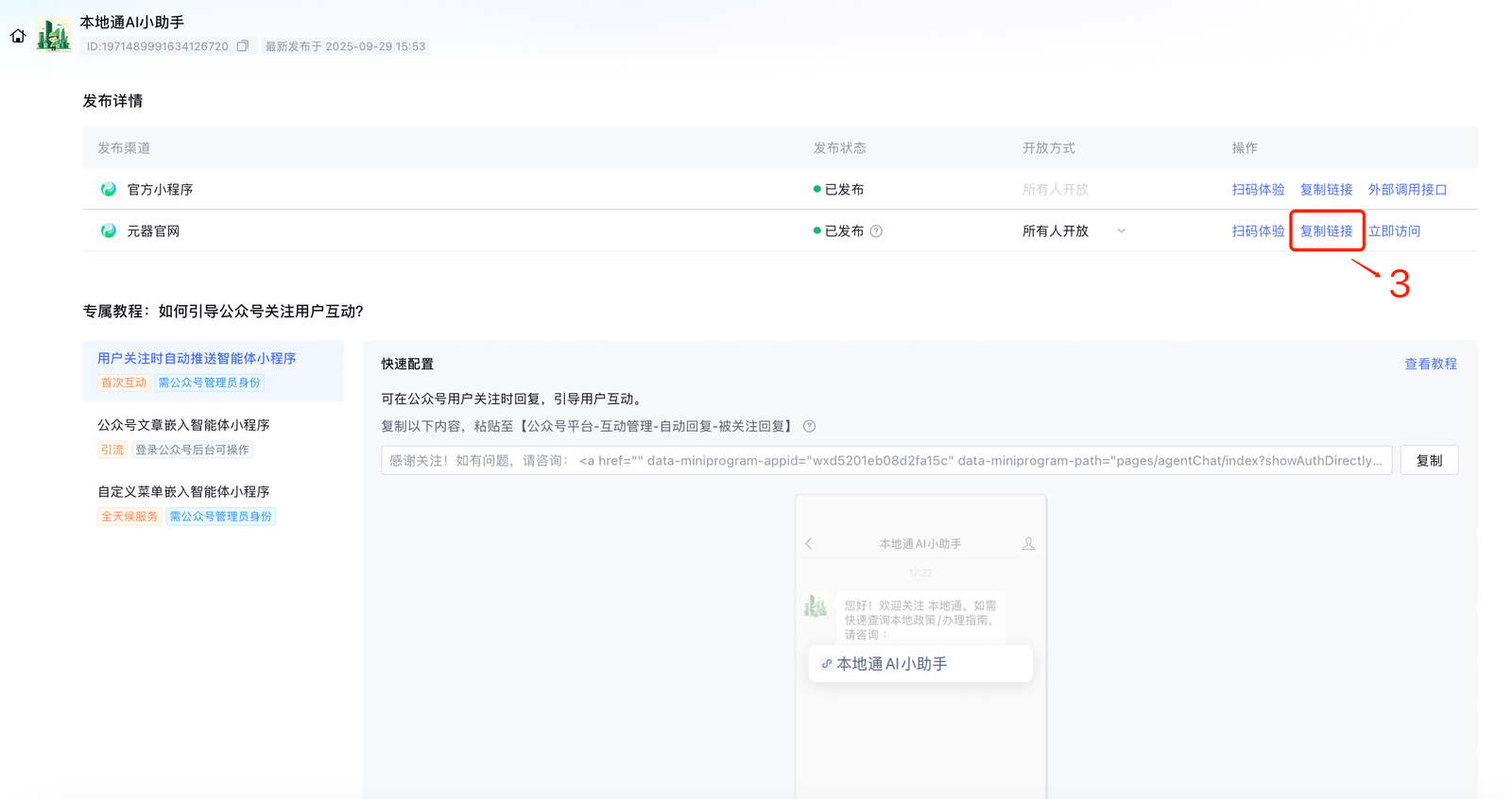Open the 查看教程 link
The image size is (1512, 799).
click(x=1430, y=365)
